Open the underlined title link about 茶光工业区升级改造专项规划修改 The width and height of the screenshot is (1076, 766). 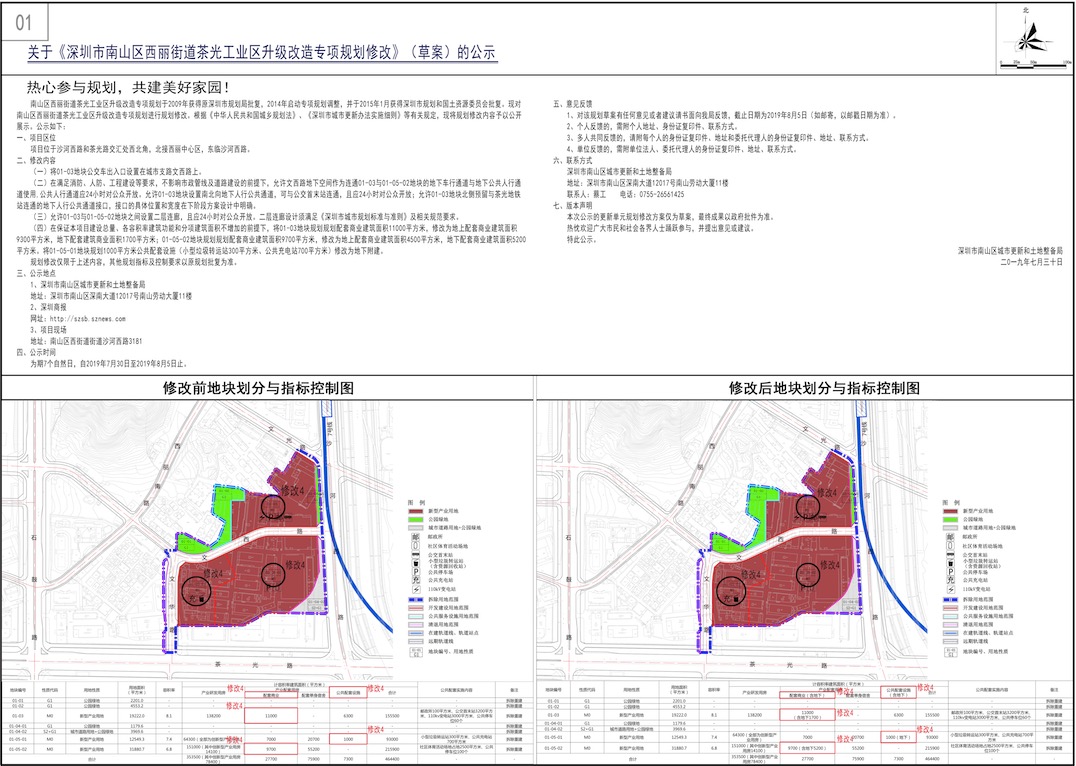(x=261, y=53)
